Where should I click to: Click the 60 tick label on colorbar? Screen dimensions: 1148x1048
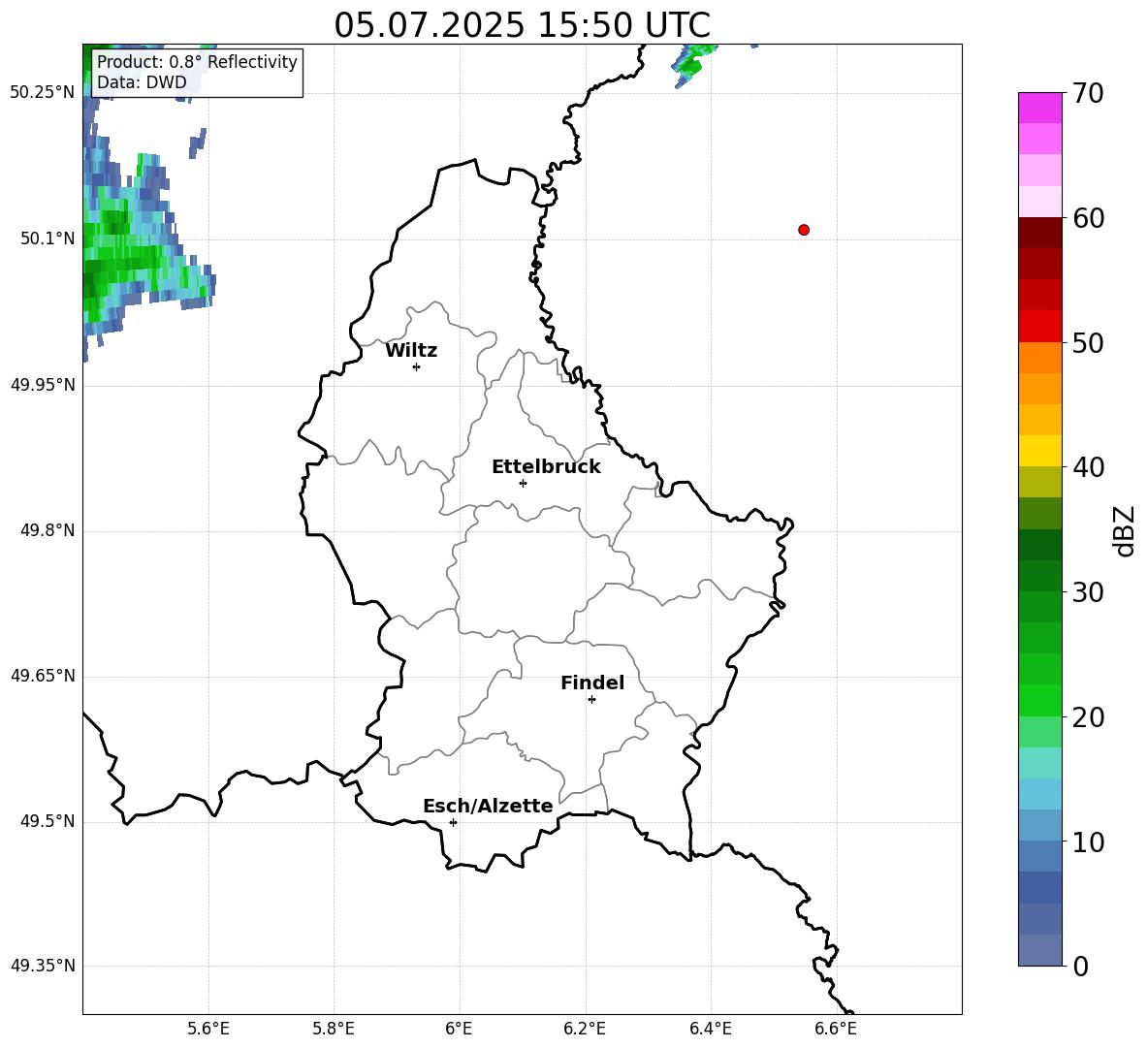1088,218
